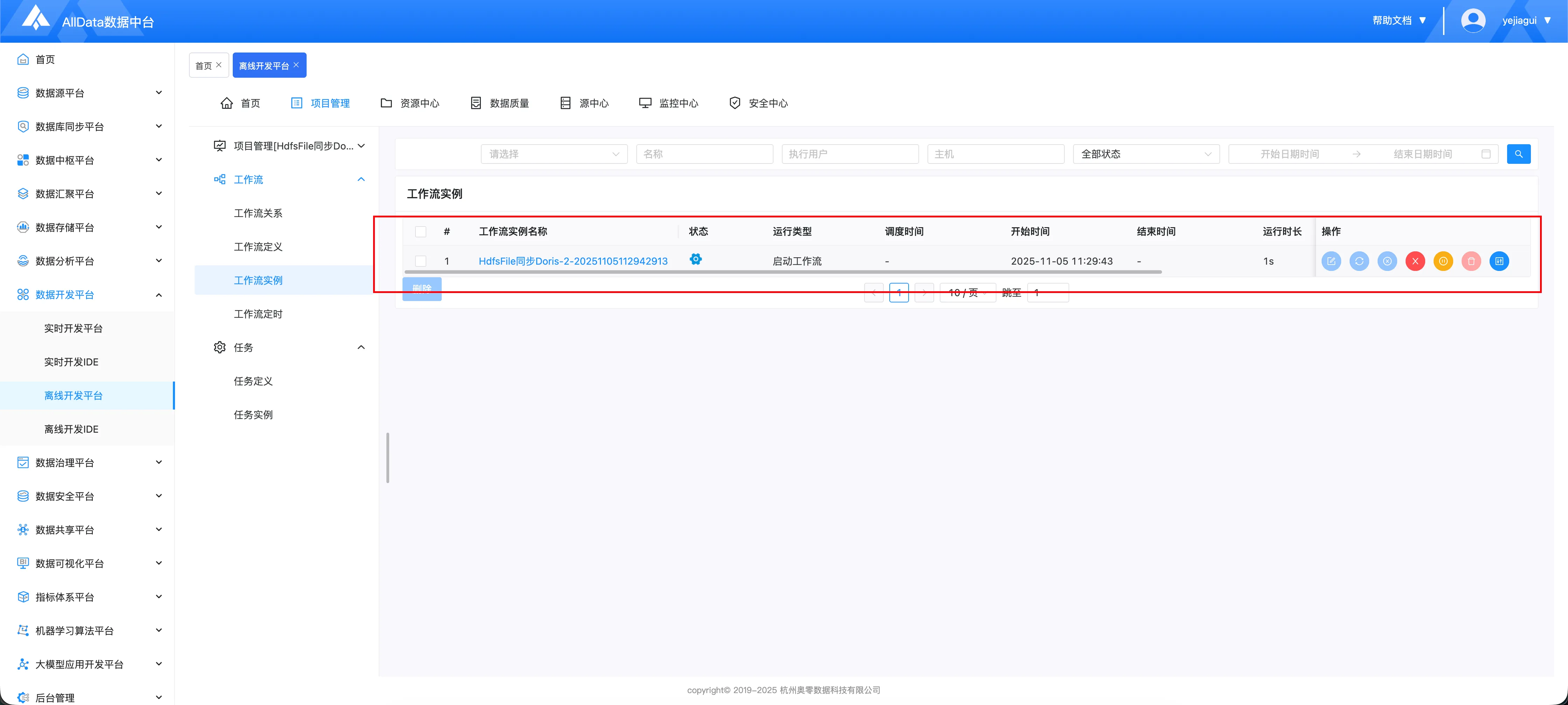Pause the workflow with the orange pause button
This screenshot has width=1568, height=705.
tap(1443, 261)
